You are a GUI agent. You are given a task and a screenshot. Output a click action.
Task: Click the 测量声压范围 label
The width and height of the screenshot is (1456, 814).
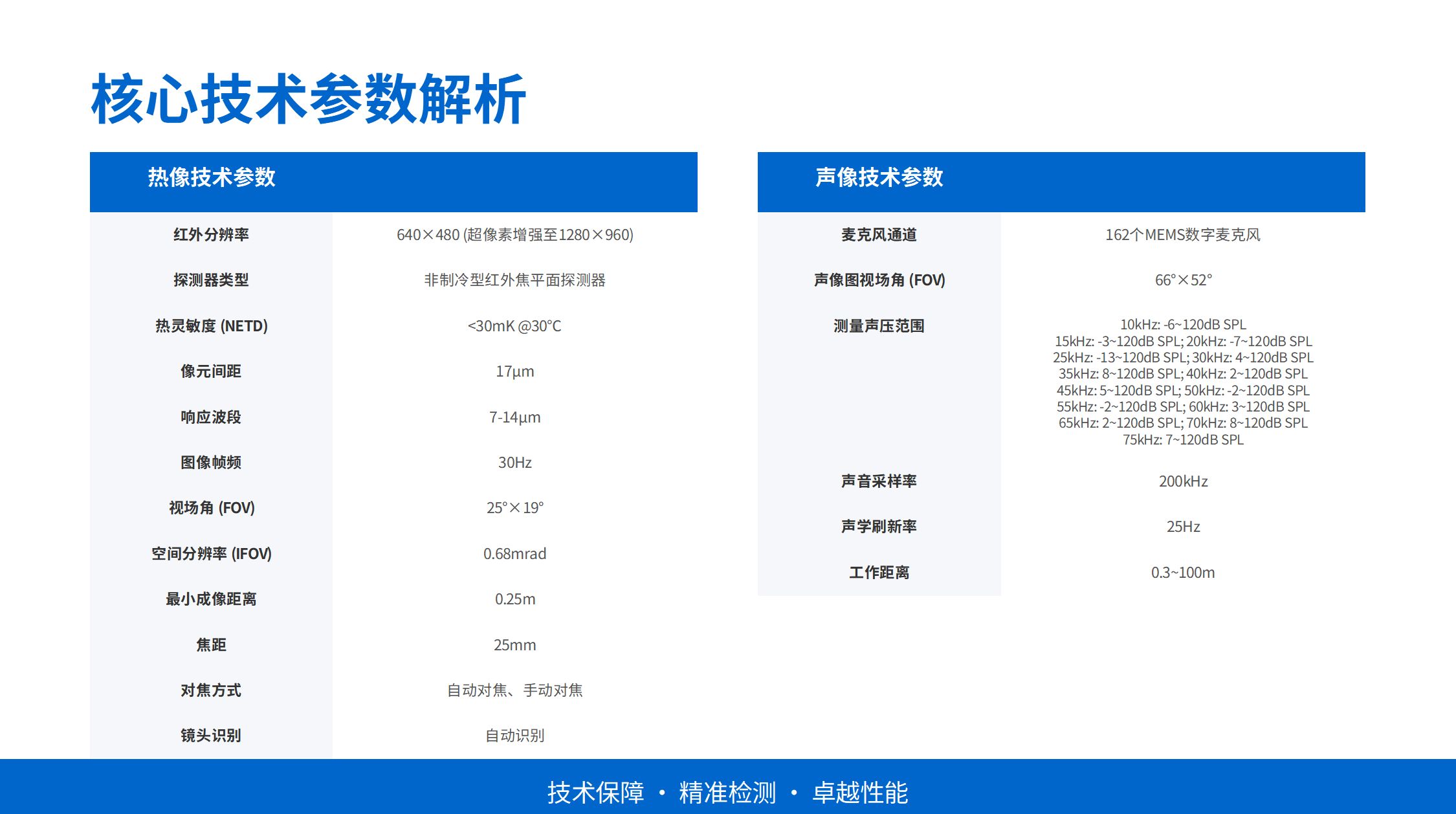[879, 326]
